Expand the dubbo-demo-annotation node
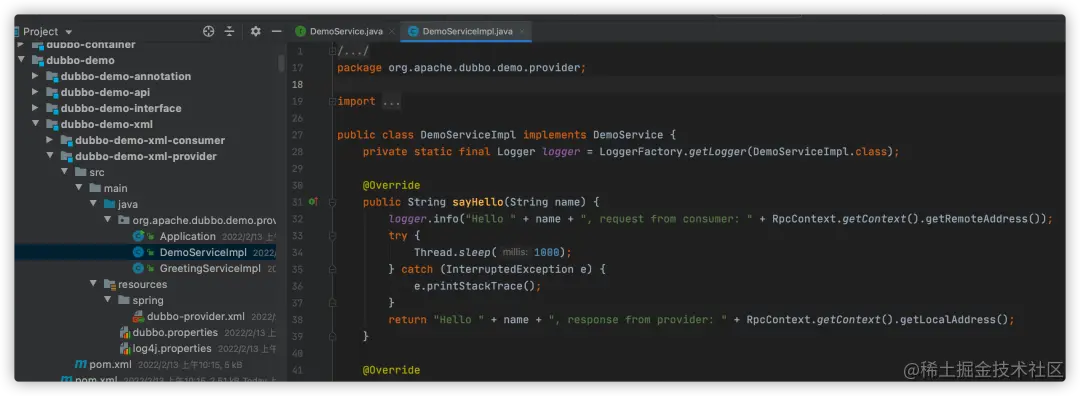The height and width of the screenshot is (396, 1080). [x=35, y=76]
